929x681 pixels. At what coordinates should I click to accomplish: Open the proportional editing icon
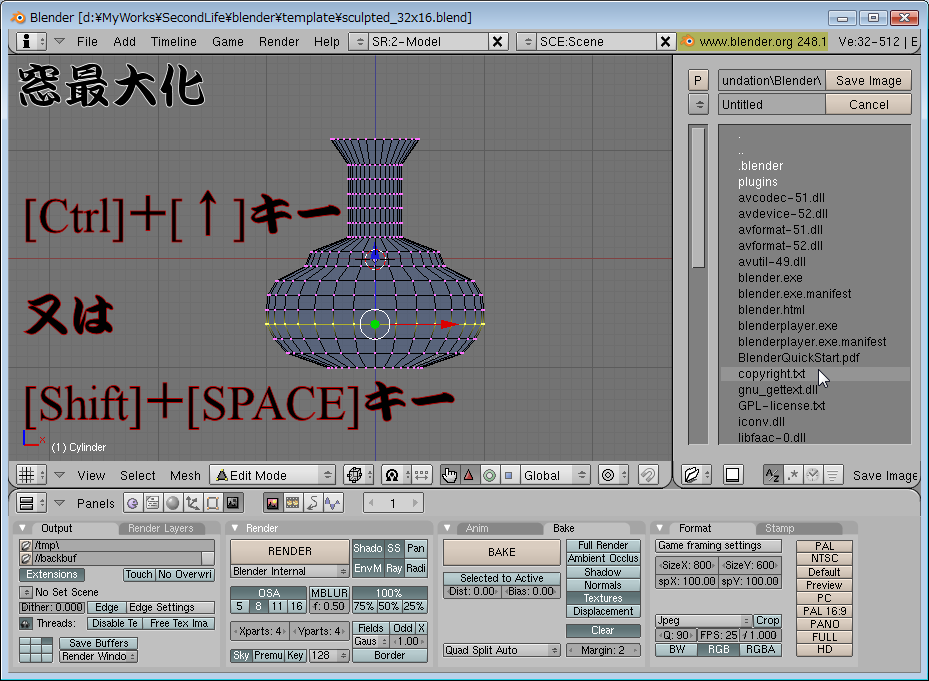[x=613, y=475]
